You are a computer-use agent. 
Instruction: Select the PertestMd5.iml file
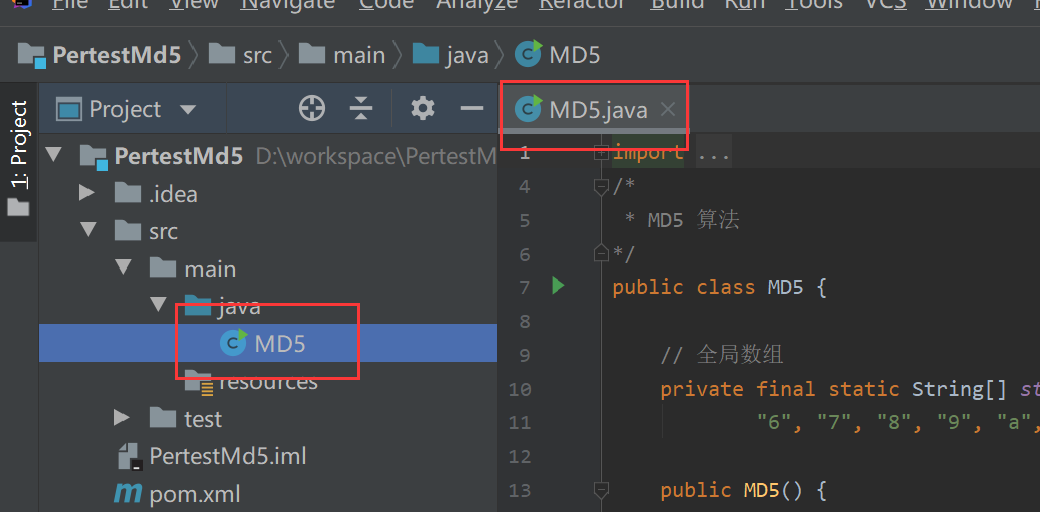[227, 457]
